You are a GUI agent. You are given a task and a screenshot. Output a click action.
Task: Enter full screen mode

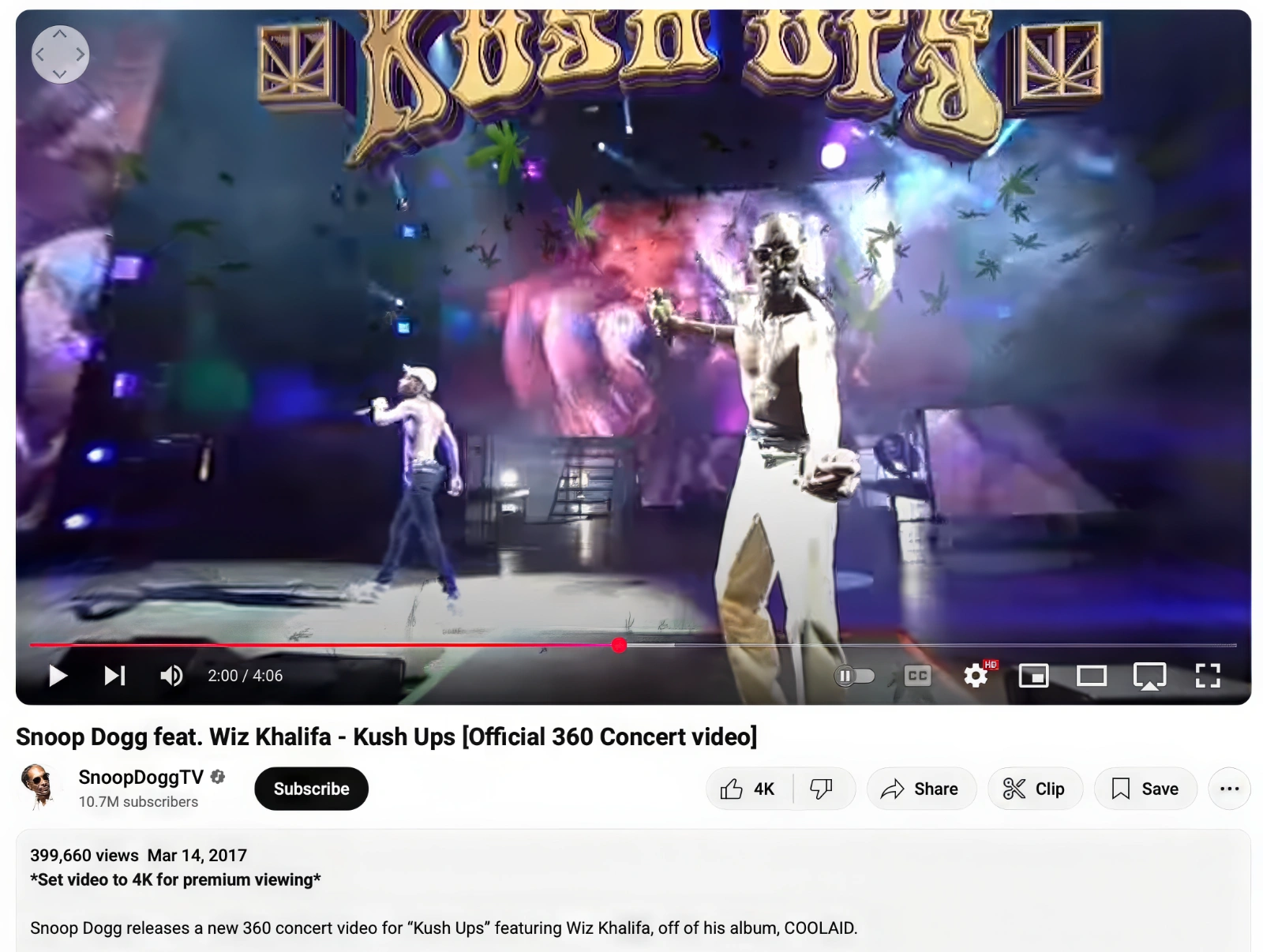[1208, 676]
